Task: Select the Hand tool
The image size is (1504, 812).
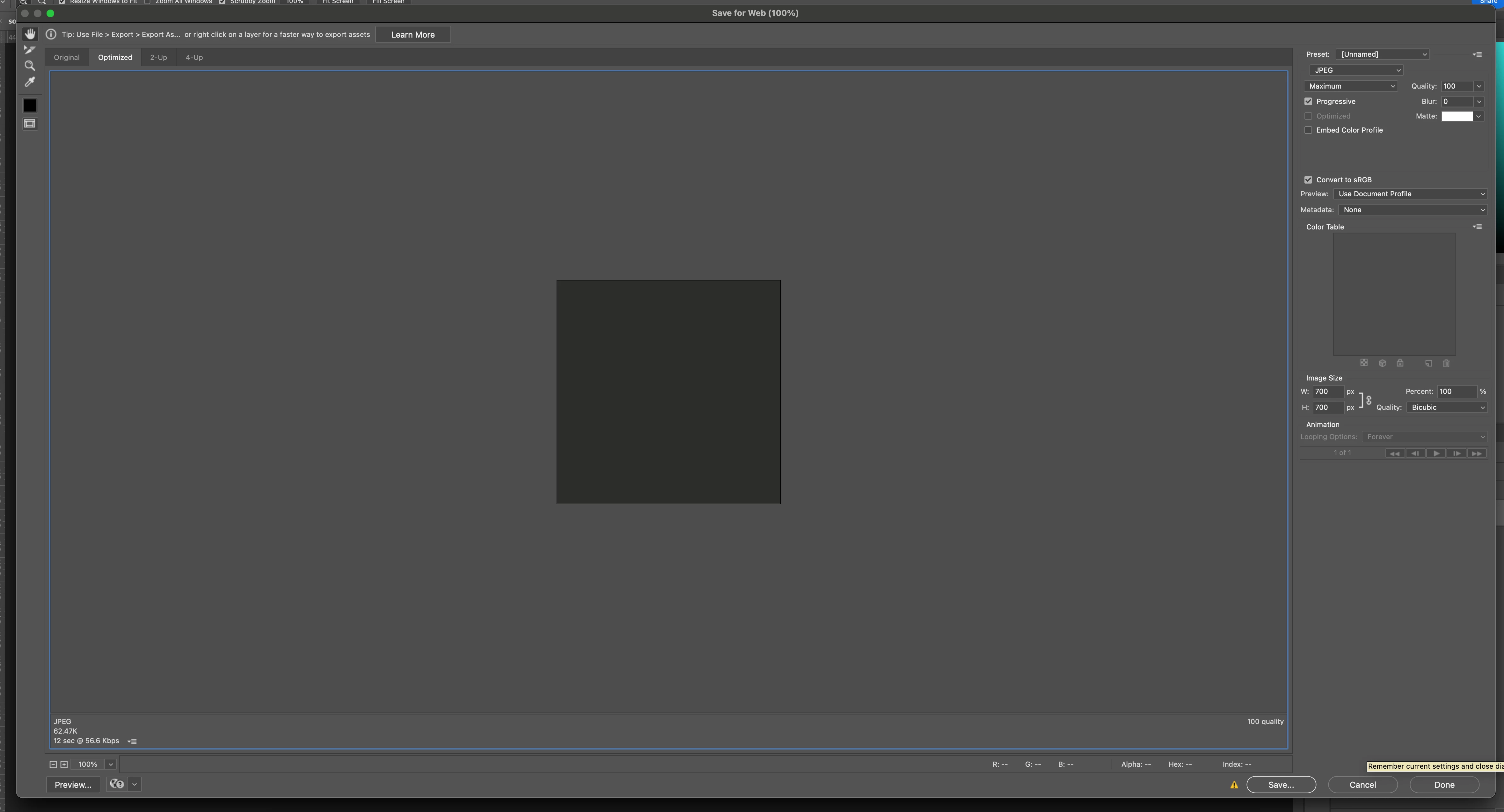Action: tap(30, 34)
